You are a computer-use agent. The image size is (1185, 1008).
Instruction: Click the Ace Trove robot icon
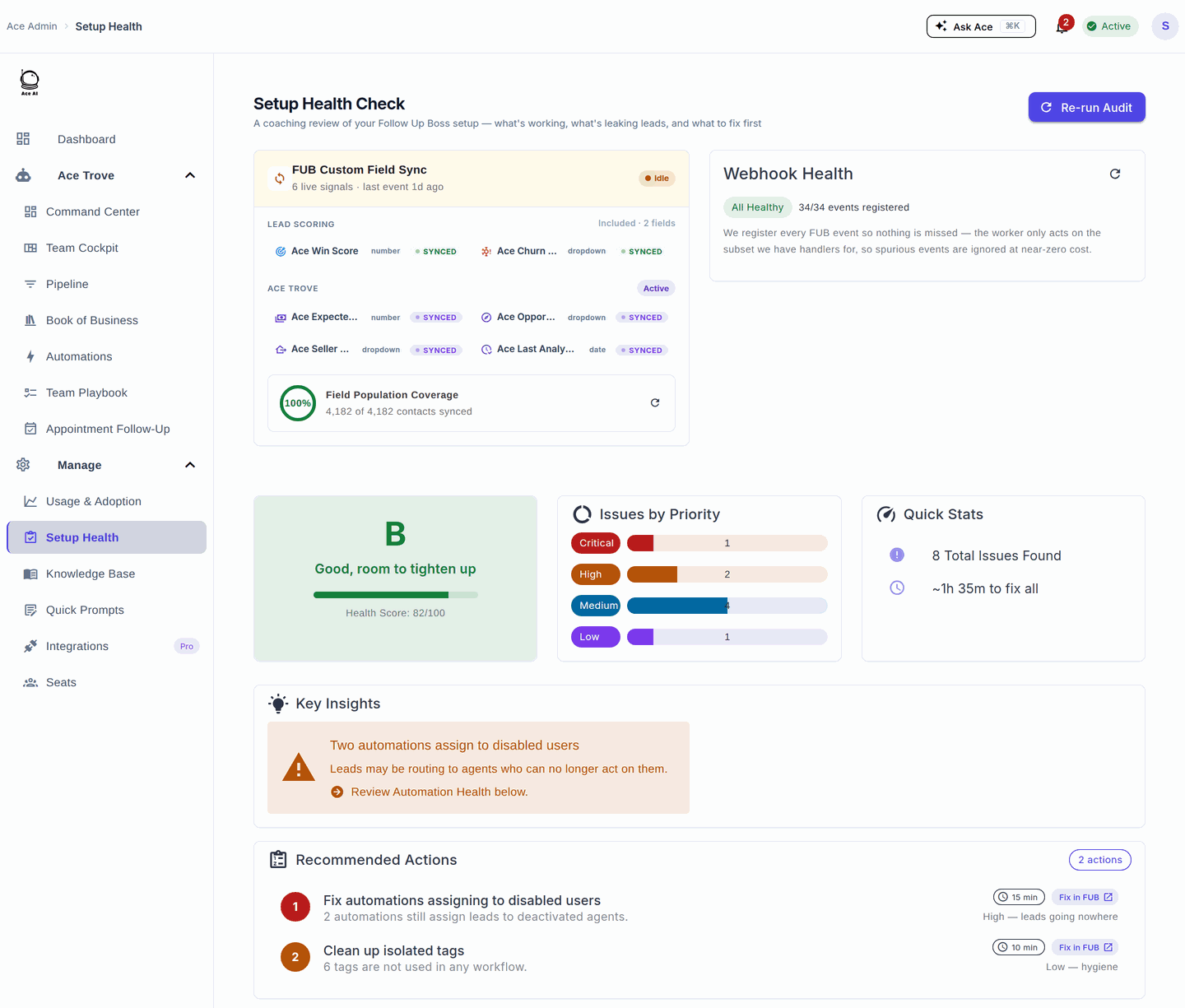(23, 175)
